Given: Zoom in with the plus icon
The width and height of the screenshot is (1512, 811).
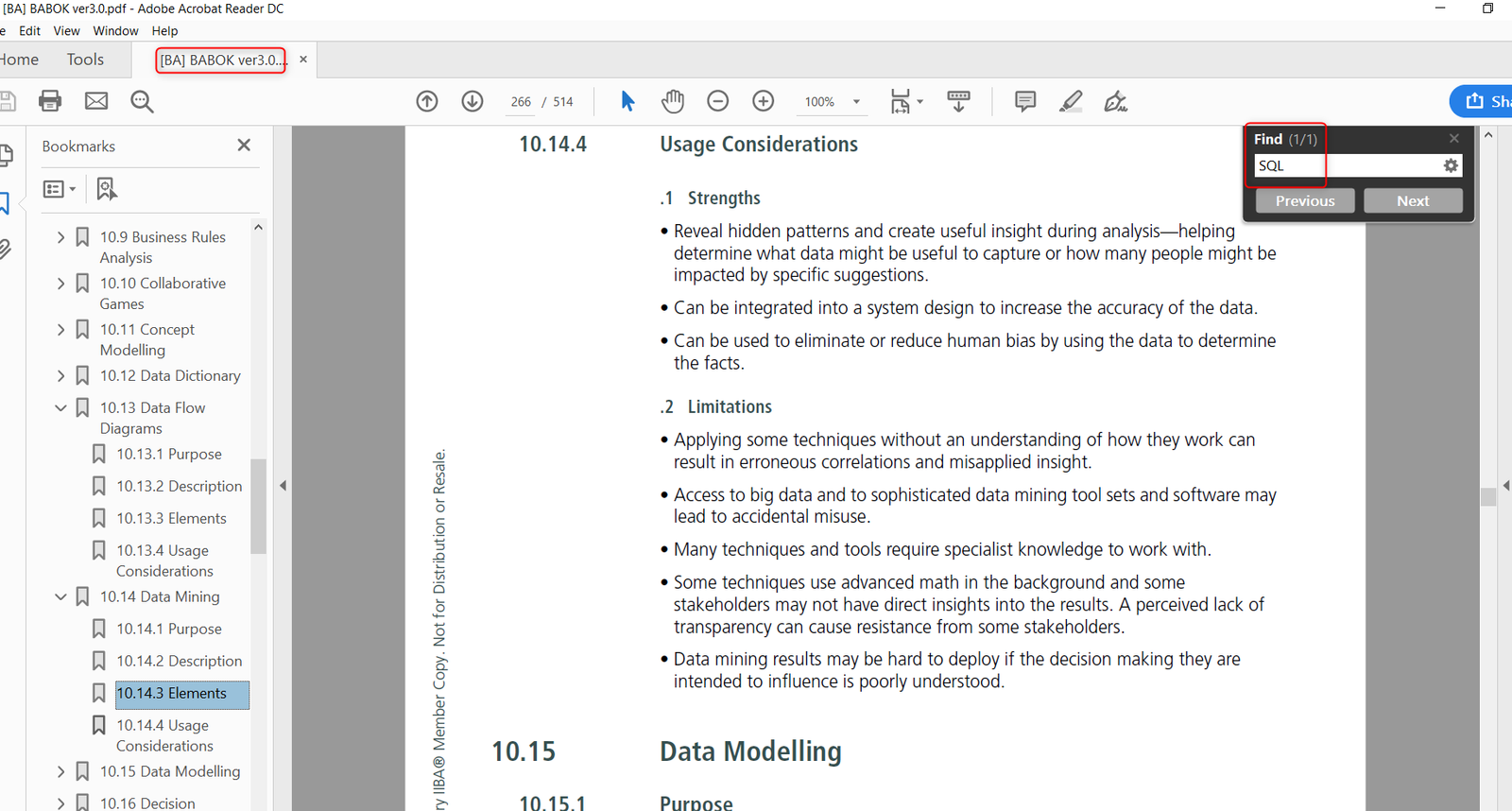Looking at the screenshot, I should coord(764,101).
